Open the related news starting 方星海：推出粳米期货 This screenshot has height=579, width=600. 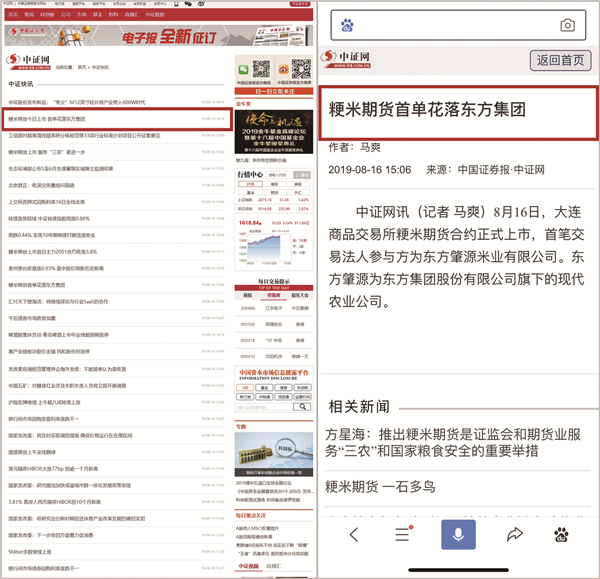point(453,442)
